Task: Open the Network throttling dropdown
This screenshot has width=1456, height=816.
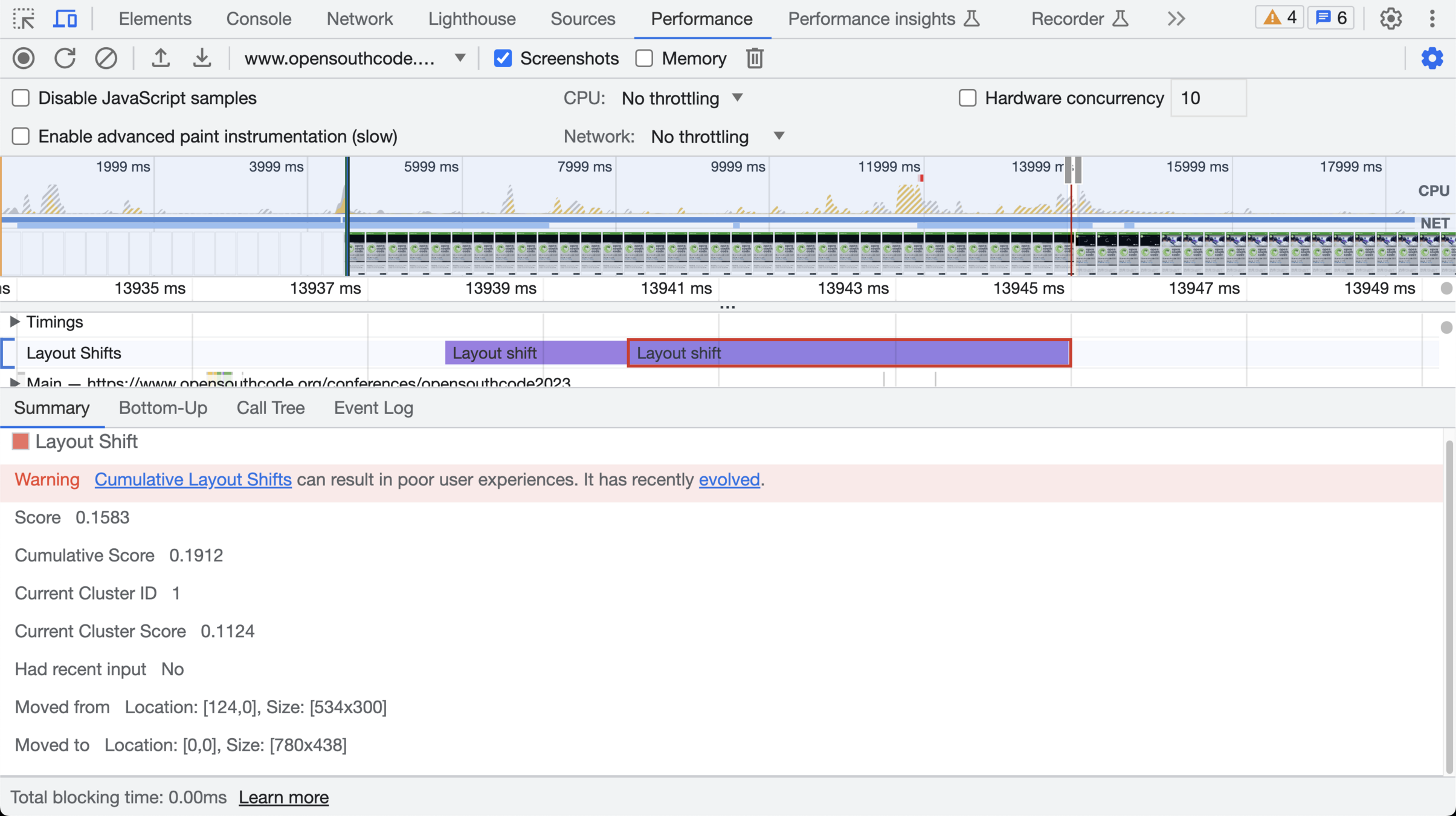Action: [x=717, y=137]
